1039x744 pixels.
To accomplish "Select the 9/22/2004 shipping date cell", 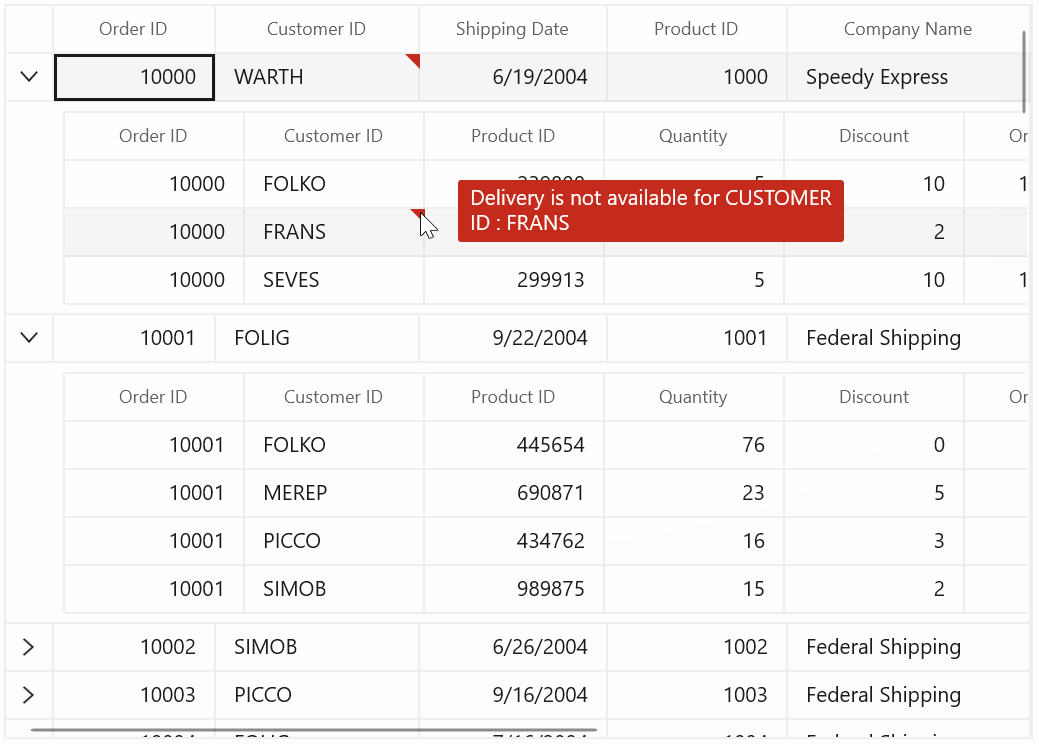I will click(513, 338).
